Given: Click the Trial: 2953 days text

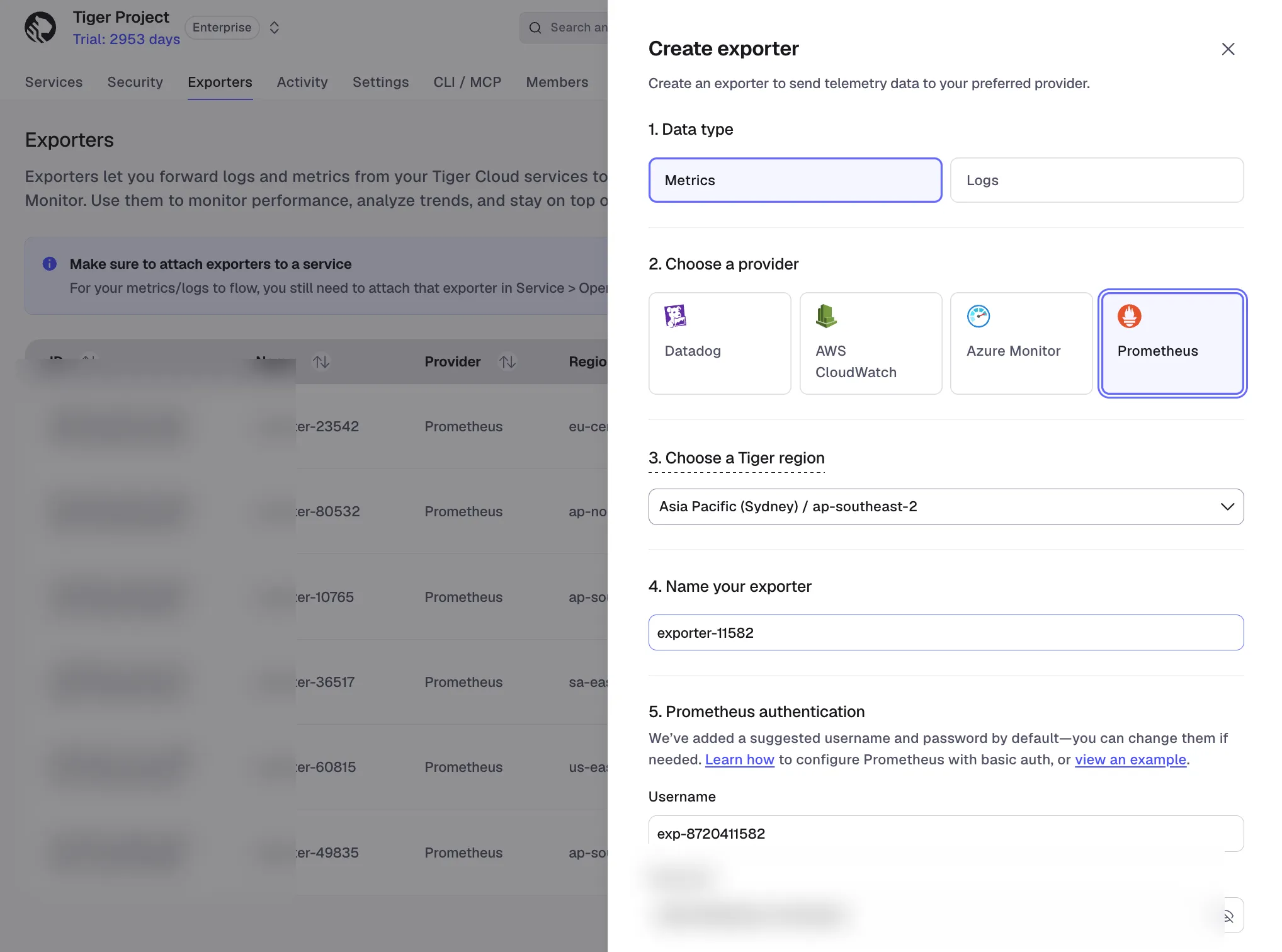Looking at the screenshot, I should click(x=126, y=39).
